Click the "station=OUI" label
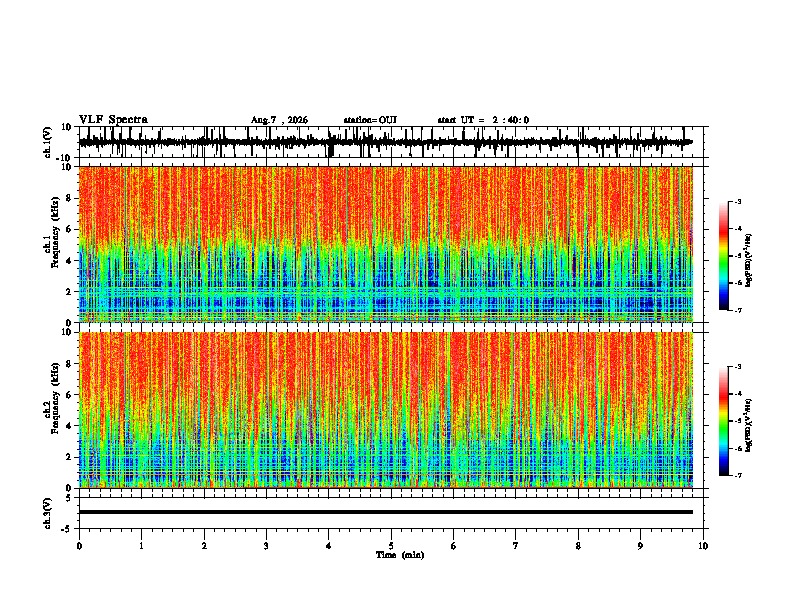This screenshot has width=792, height=612. tap(370, 120)
